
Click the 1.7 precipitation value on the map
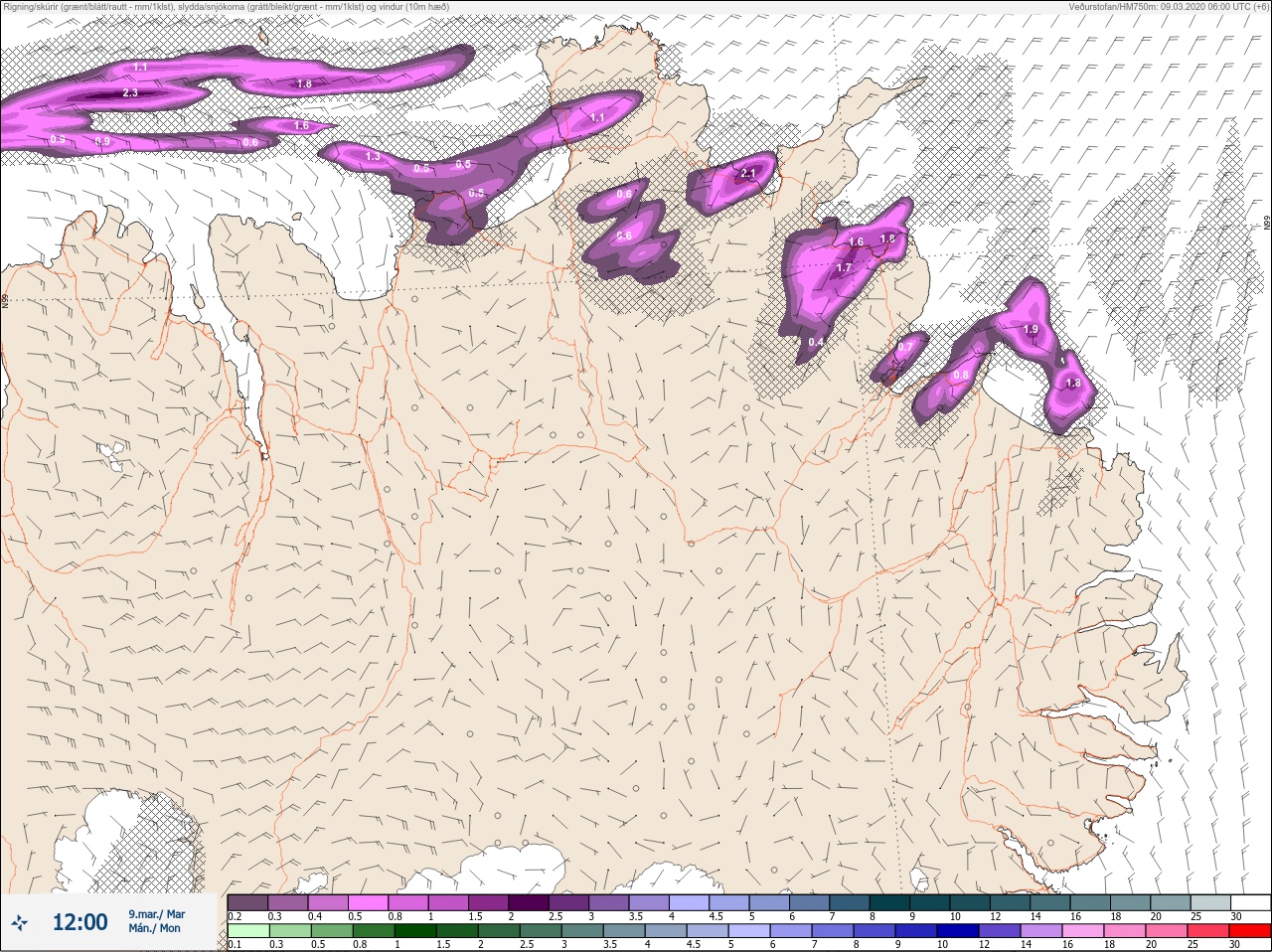click(844, 268)
